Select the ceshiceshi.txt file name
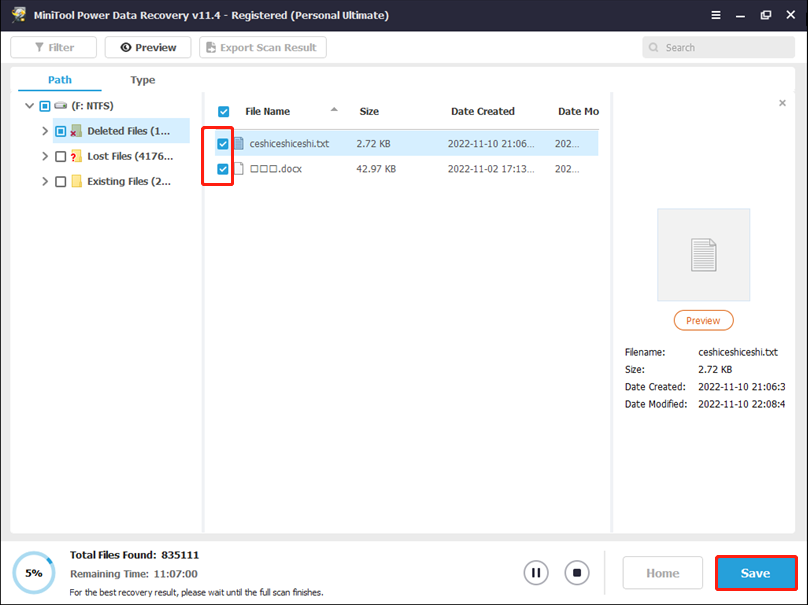 coord(289,144)
